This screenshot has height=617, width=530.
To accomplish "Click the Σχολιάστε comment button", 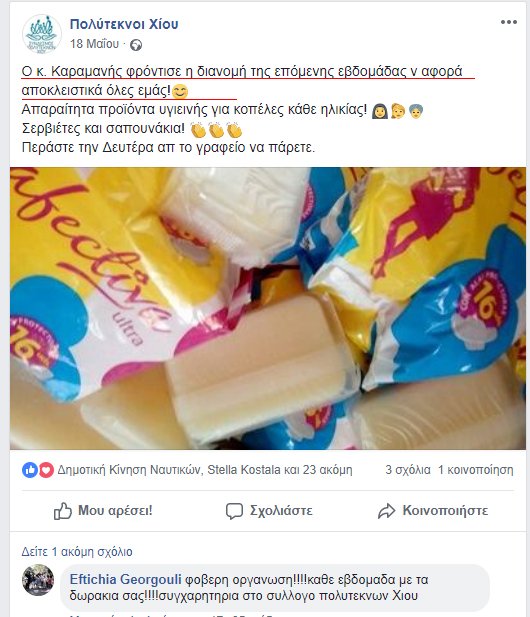I will coord(269,511).
